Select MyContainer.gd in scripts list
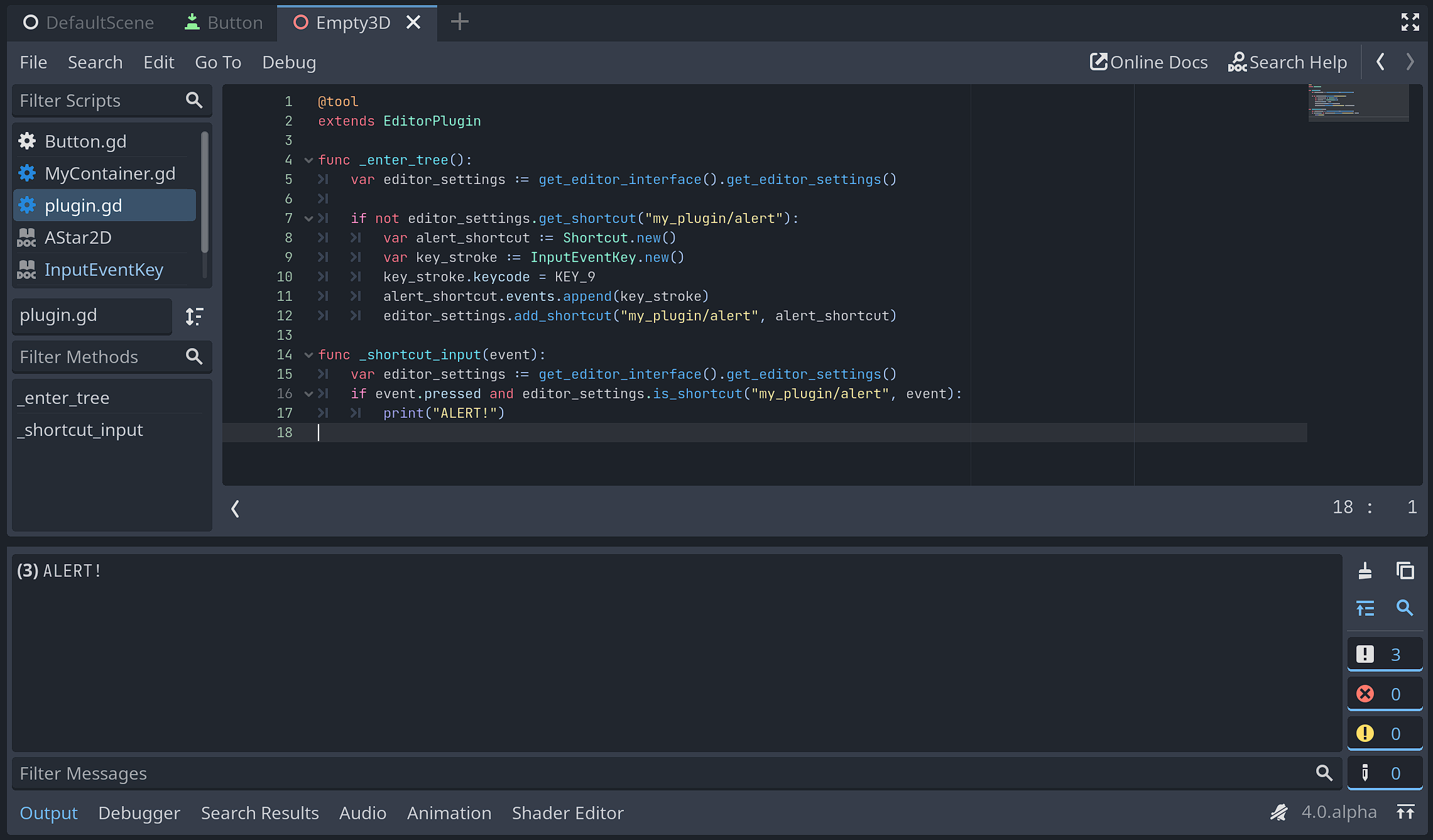The width and height of the screenshot is (1433, 840). [110, 173]
